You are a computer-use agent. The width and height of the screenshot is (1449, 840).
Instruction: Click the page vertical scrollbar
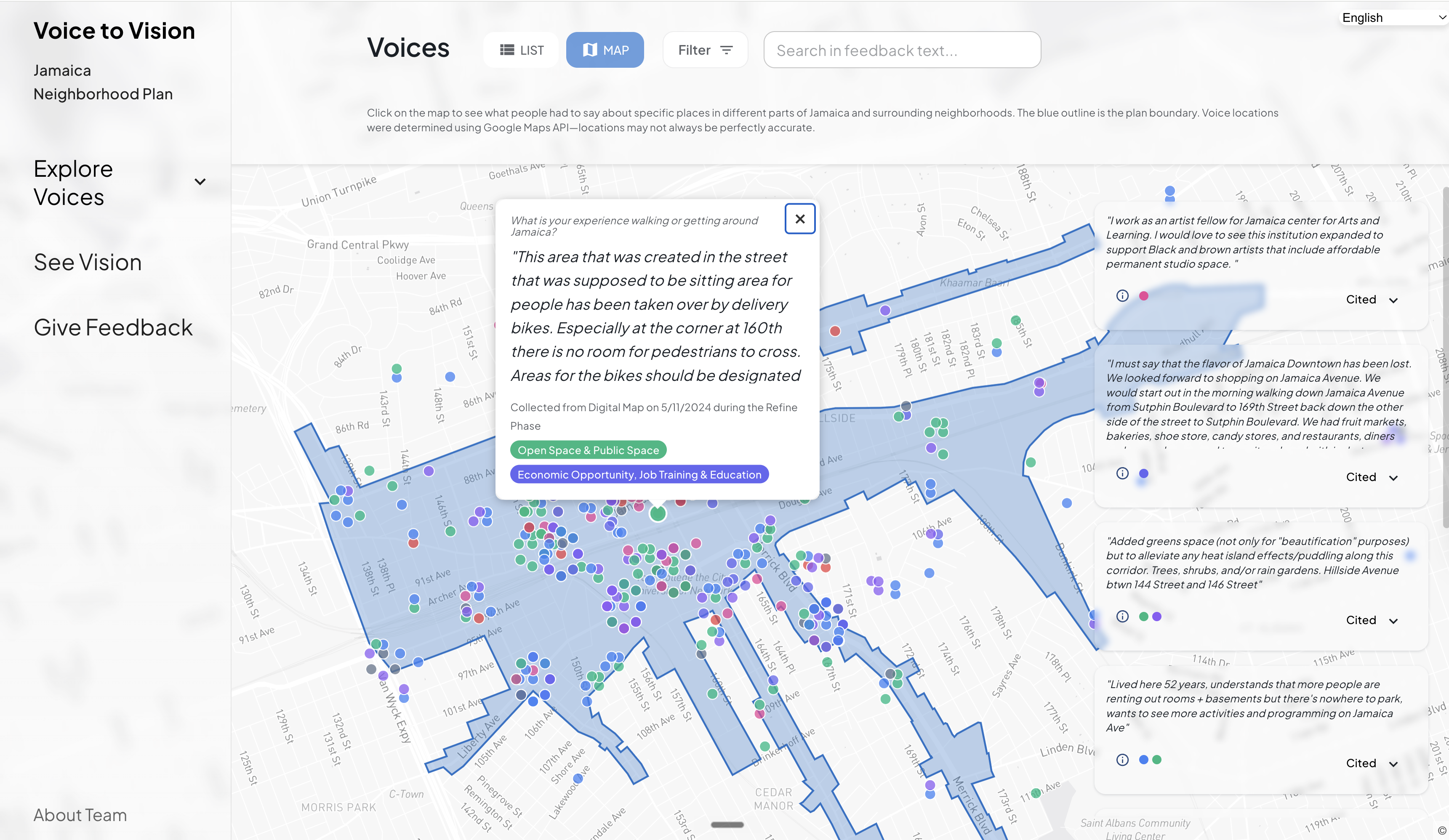point(1446,356)
